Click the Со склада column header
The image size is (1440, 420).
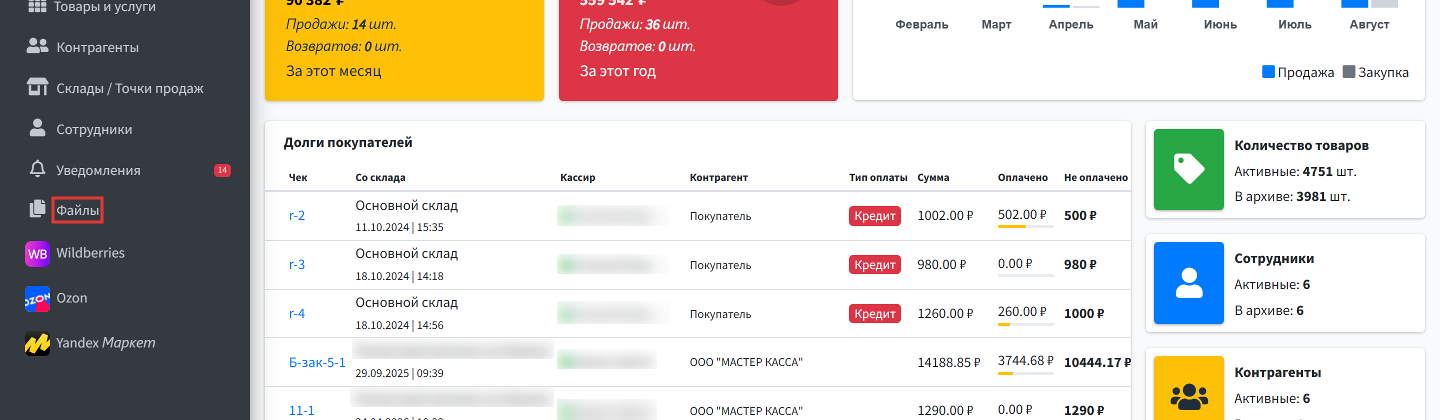click(380, 178)
